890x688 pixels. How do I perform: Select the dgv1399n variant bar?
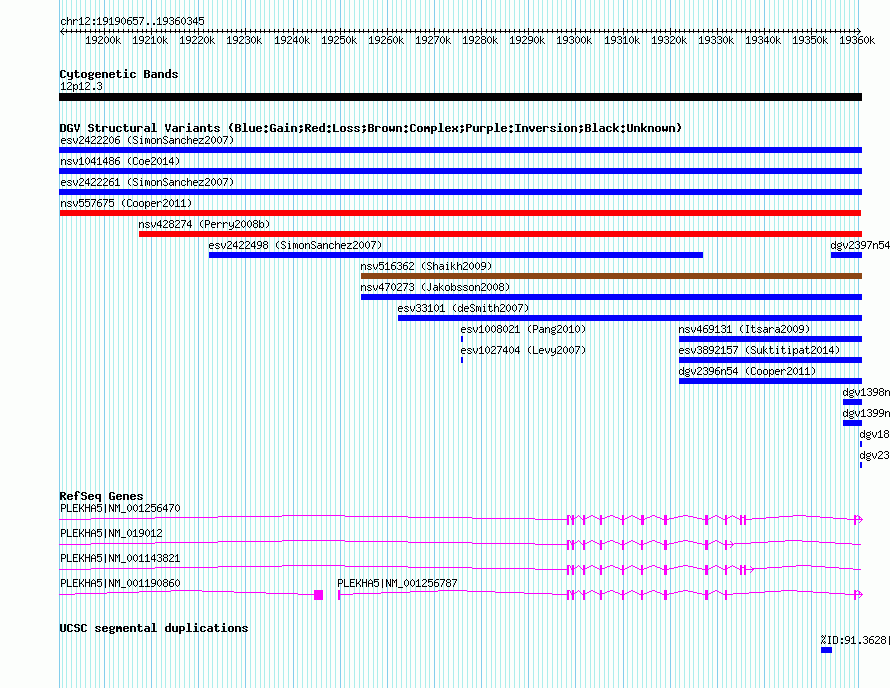tap(853, 423)
